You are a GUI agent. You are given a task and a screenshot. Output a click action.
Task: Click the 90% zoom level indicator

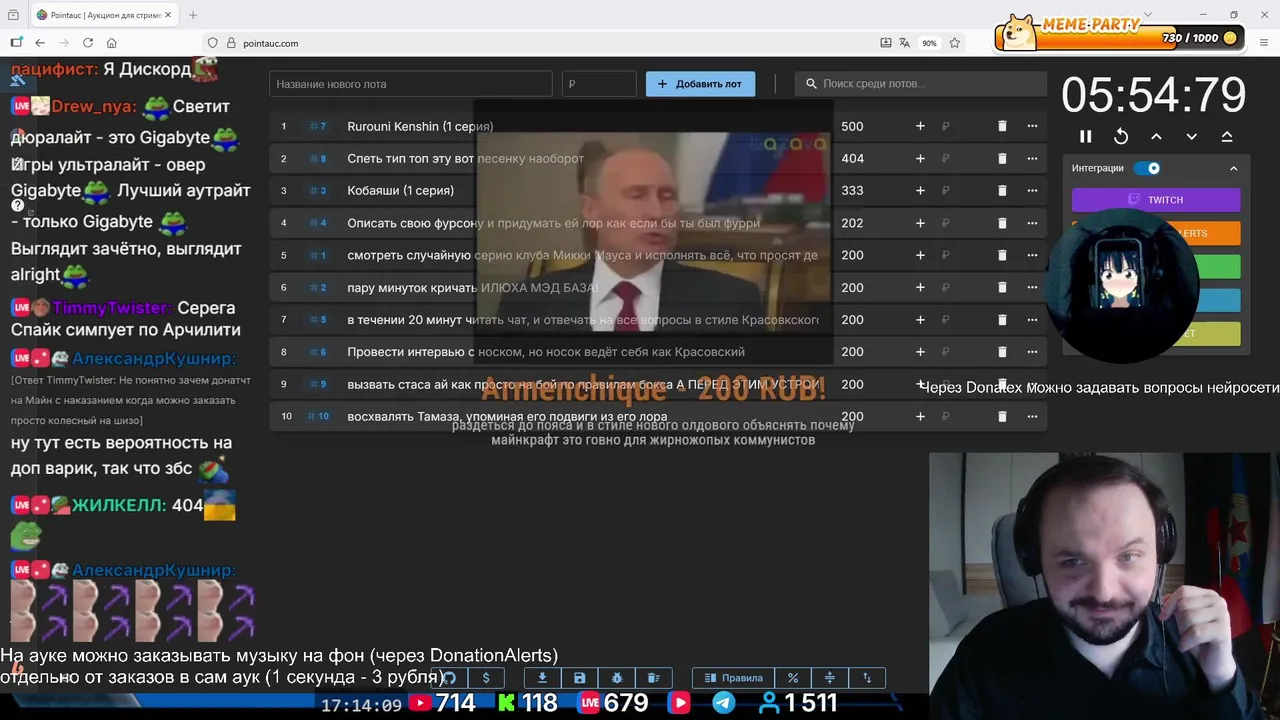tap(930, 43)
